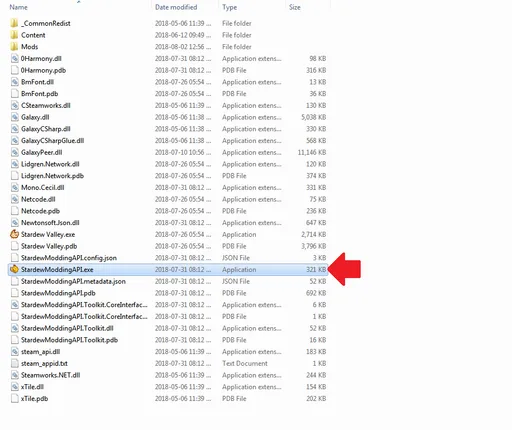This screenshot has height=430, width=512.
Task: Click the BmFont.dll file icon
Action: point(14,82)
